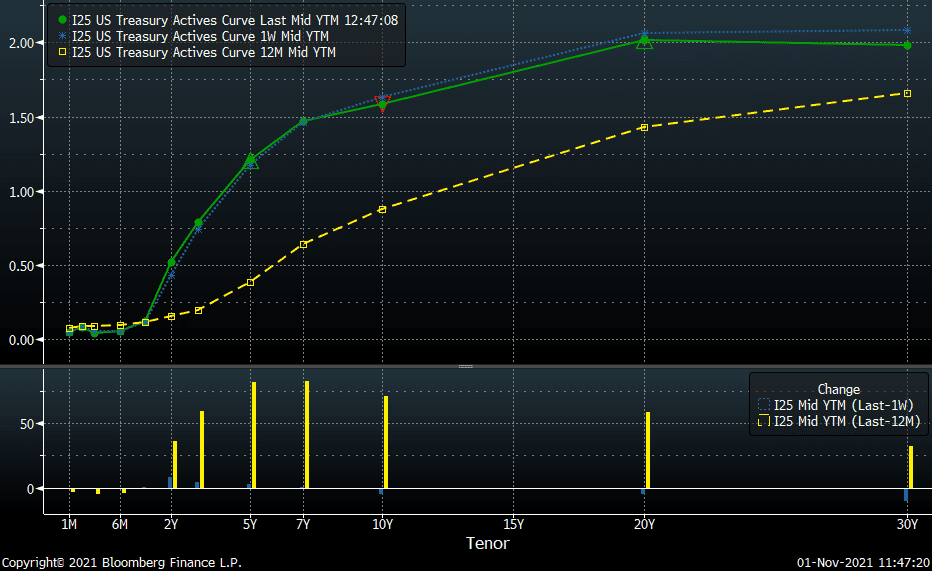Select the (Last-12M) change legend entry
Viewport: 932px width, 571px height.
tap(839, 421)
